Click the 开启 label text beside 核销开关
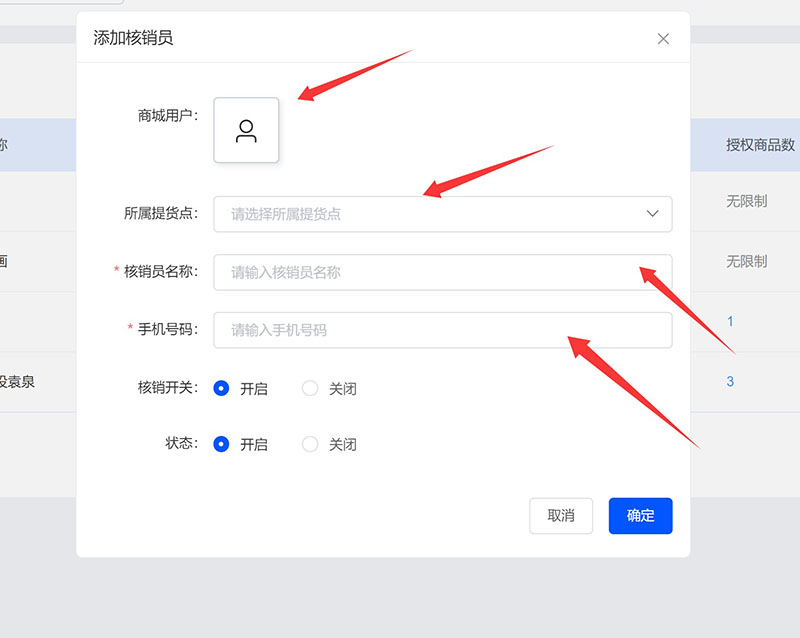The height and width of the screenshot is (638, 800). [254, 389]
